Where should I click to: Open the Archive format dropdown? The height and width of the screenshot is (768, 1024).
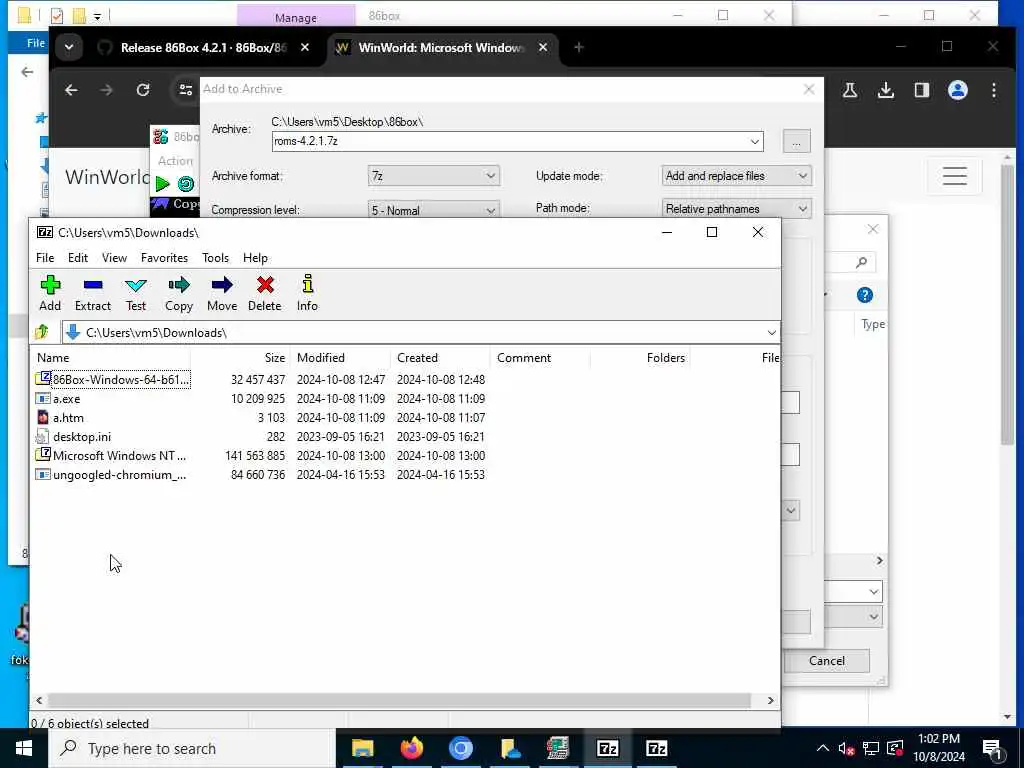(x=434, y=176)
